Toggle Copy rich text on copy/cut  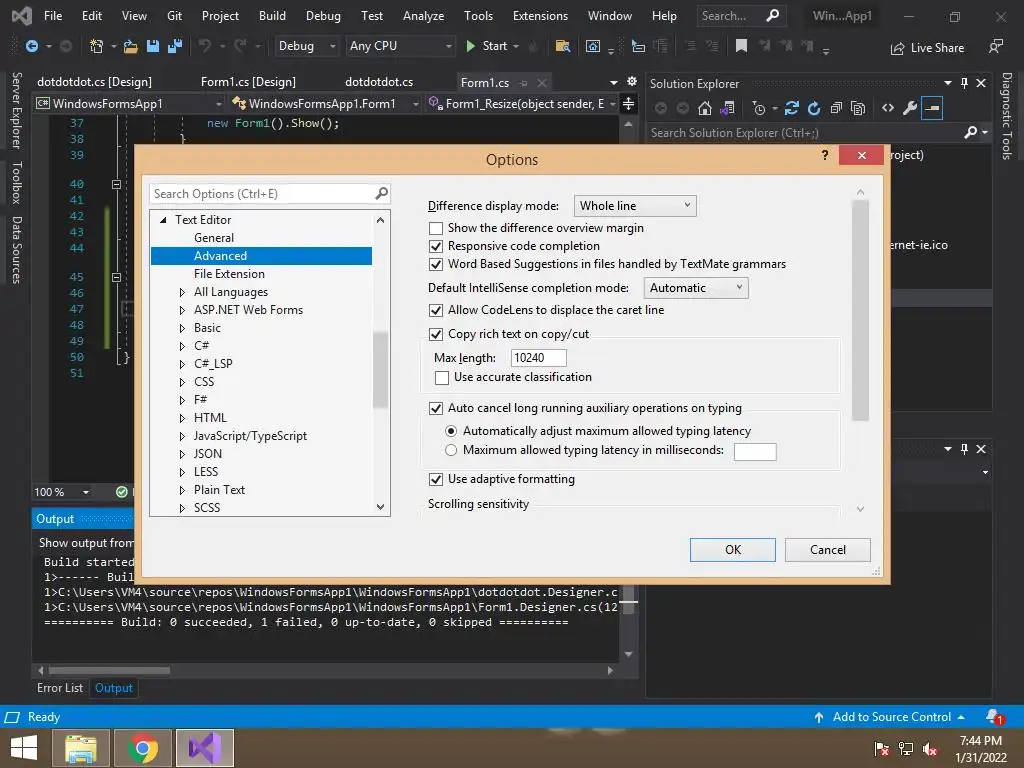coord(436,334)
